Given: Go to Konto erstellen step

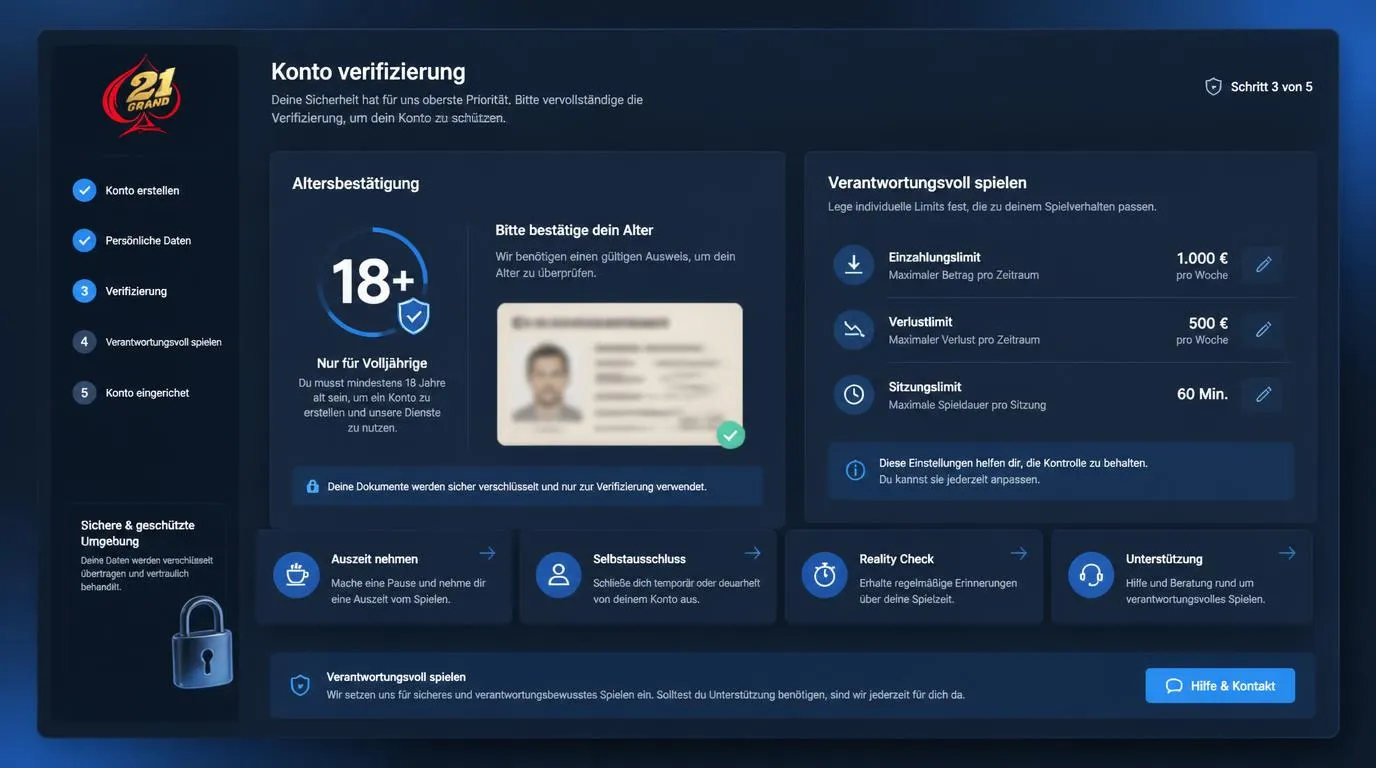Looking at the screenshot, I should 142,190.
